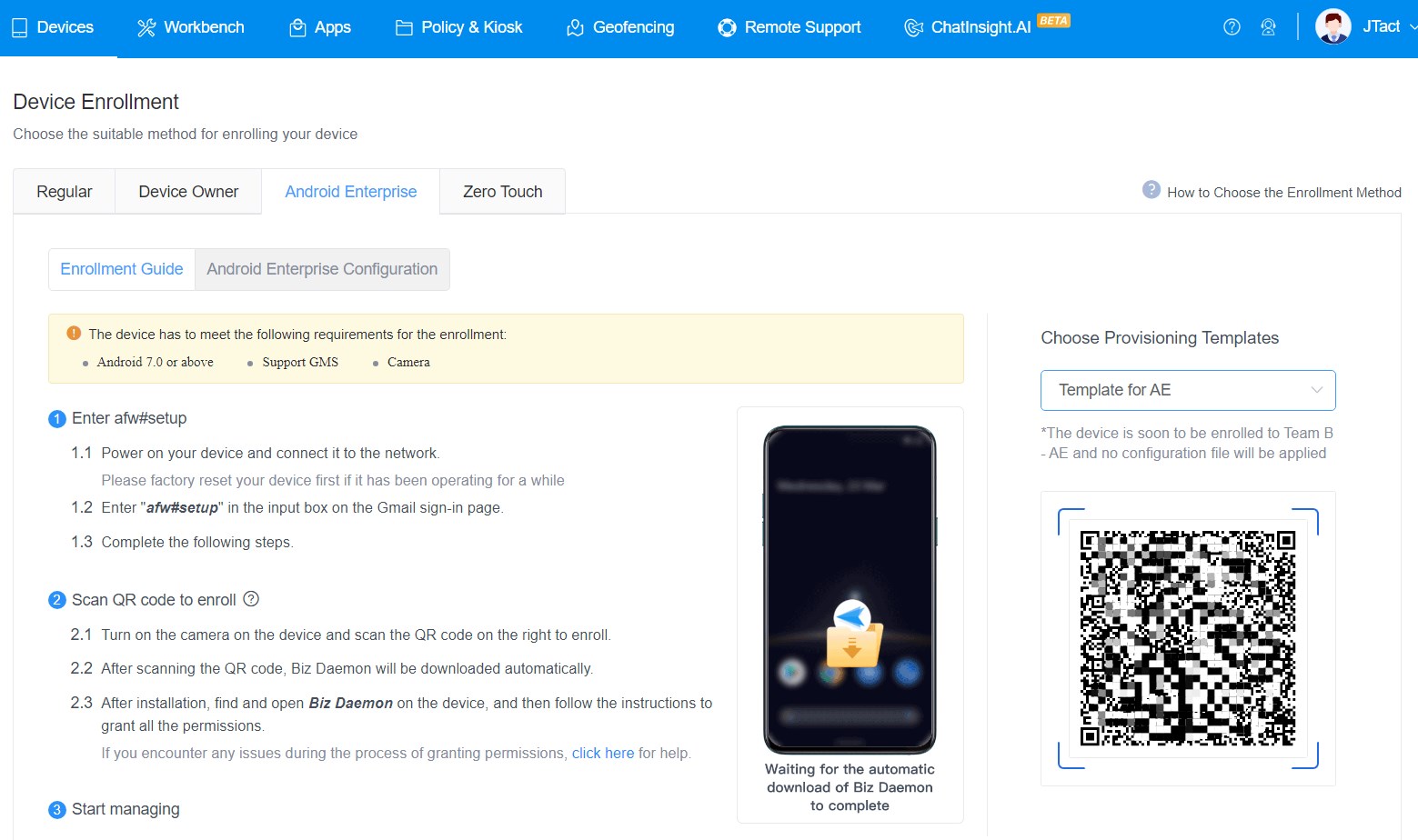
Task: Click the JTact user avatar
Action: tap(1333, 26)
